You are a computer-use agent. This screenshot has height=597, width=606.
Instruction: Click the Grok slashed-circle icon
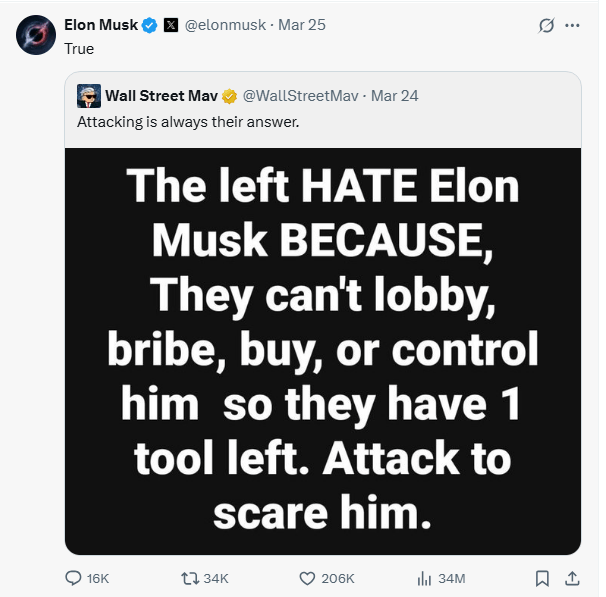click(x=546, y=26)
